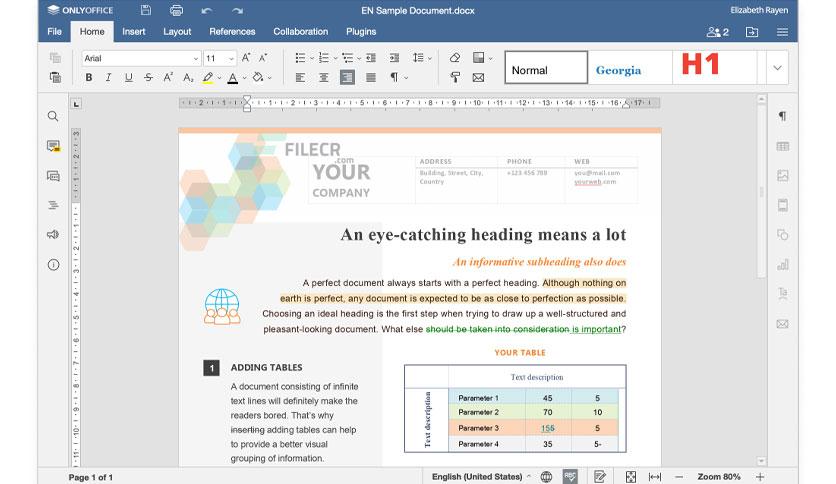The height and width of the screenshot is (484, 836).
Task: Center align the text
Action: click(324, 78)
